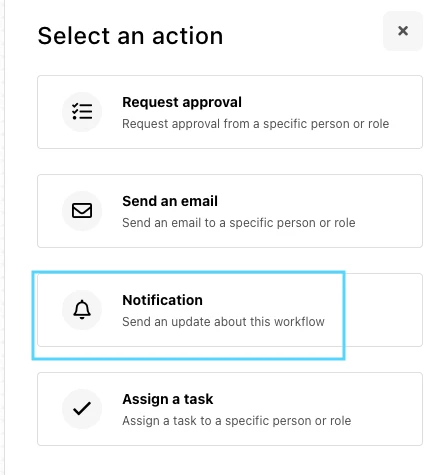Image resolution: width=437 pixels, height=475 pixels.
Task: Click the bell icon for Notification
Action: coord(82,310)
